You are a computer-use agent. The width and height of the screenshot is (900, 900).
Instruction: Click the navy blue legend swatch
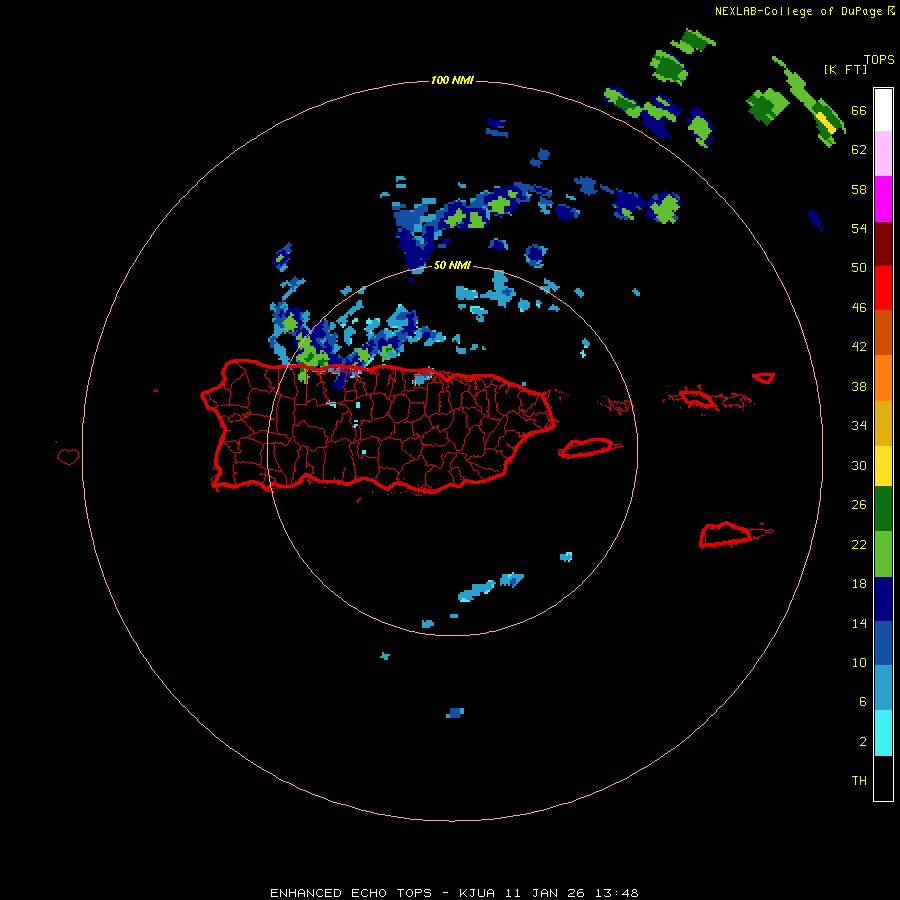[883, 599]
